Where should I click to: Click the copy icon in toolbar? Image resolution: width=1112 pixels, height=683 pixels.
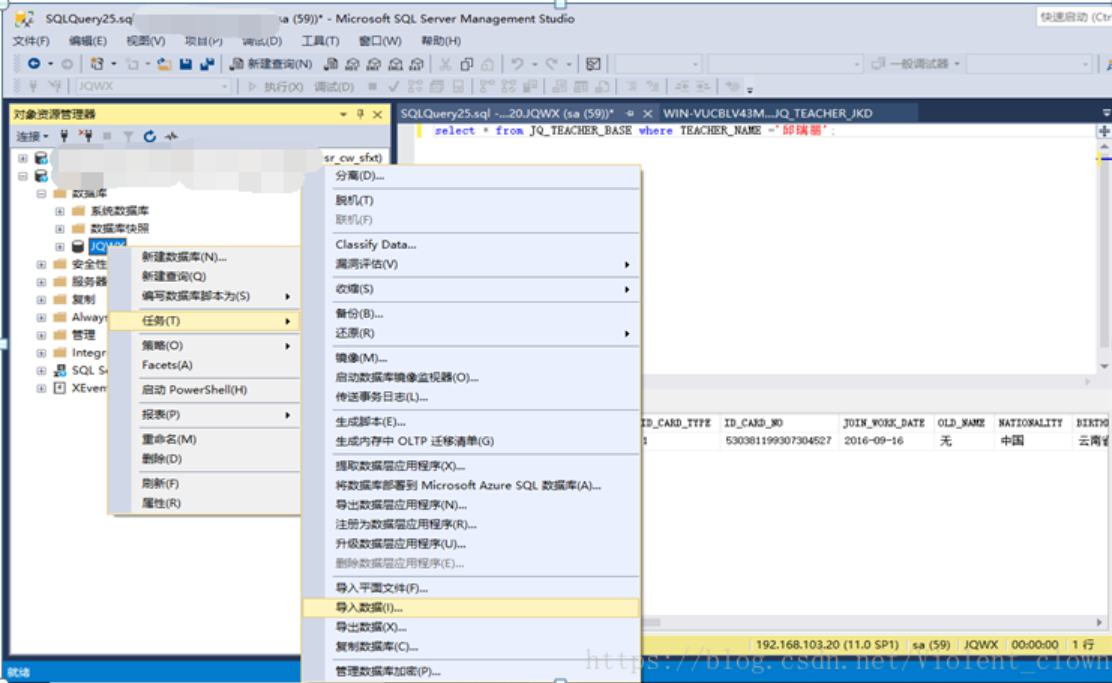466,64
